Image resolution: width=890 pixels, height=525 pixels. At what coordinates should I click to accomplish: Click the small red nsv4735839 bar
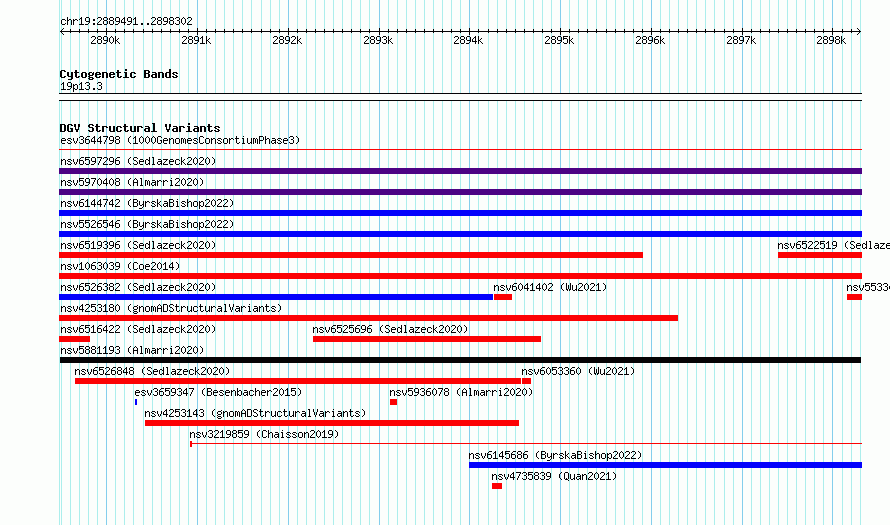click(497, 486)
